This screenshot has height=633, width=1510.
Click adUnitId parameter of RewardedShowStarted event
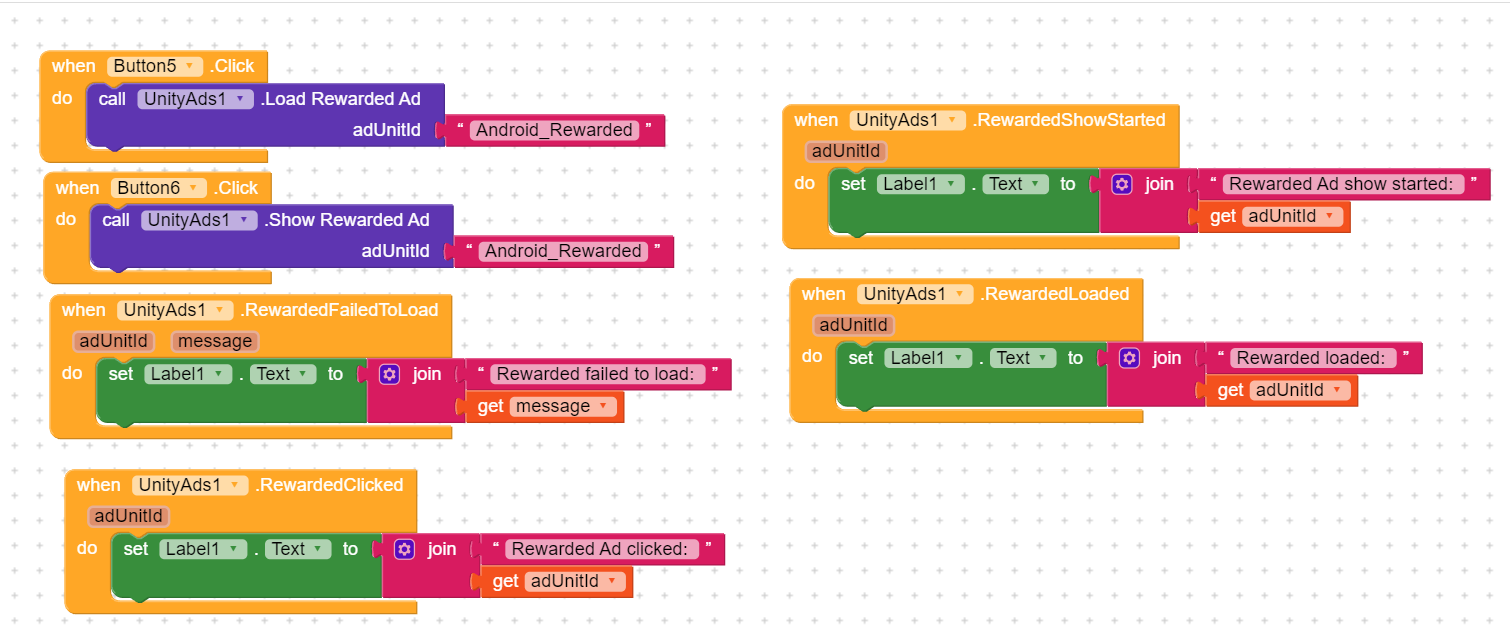pos(846,151)
